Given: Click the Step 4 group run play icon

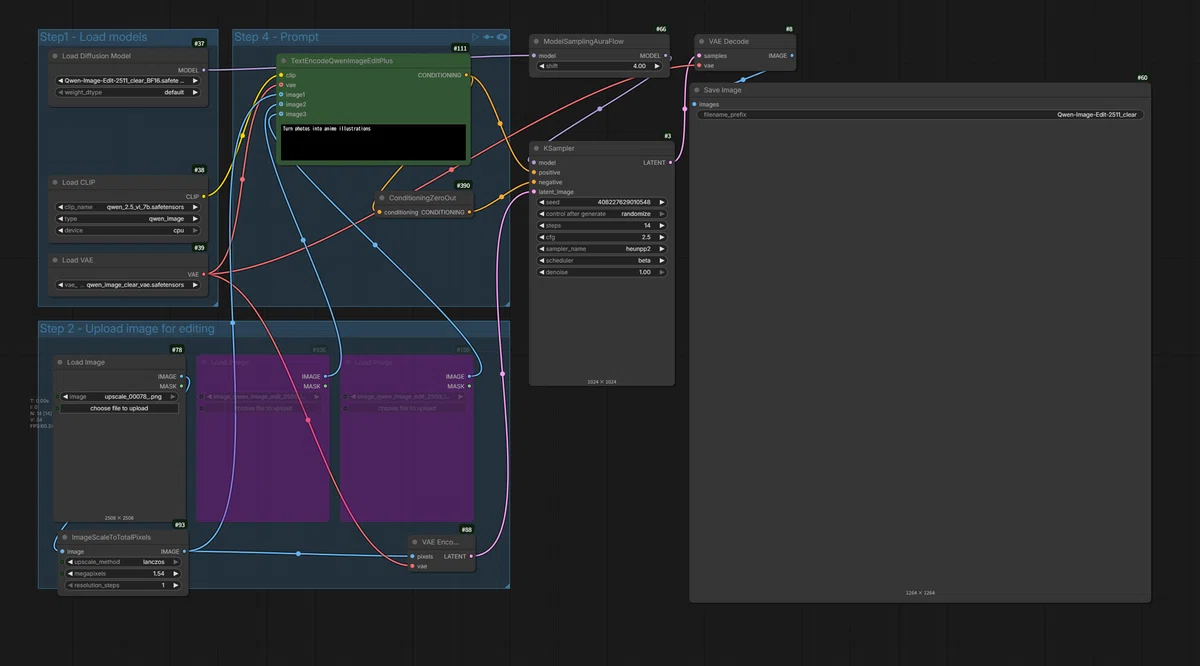Looking at the screenshot, I should [476, 37].
